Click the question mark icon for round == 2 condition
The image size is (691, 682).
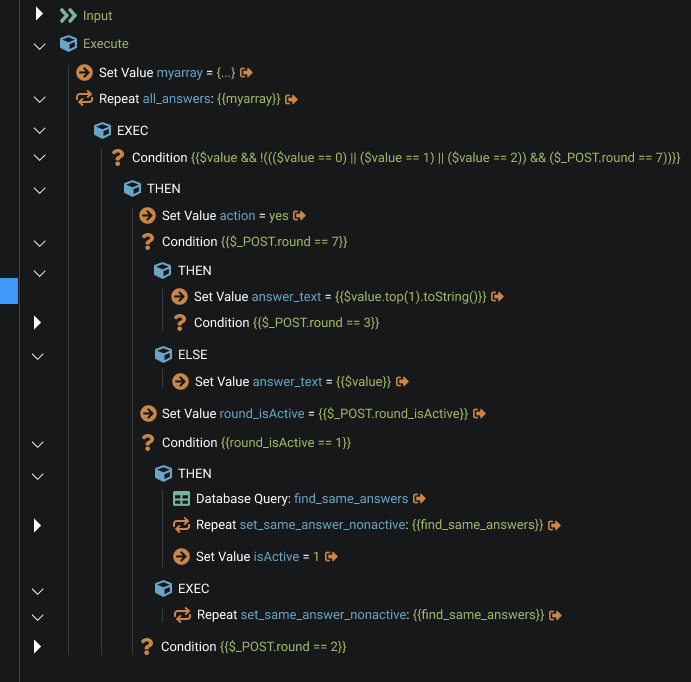click(147, 647)
